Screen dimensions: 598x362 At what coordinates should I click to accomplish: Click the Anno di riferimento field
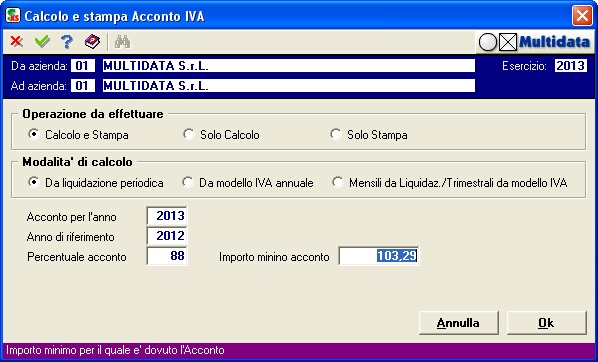click(167, 236)
